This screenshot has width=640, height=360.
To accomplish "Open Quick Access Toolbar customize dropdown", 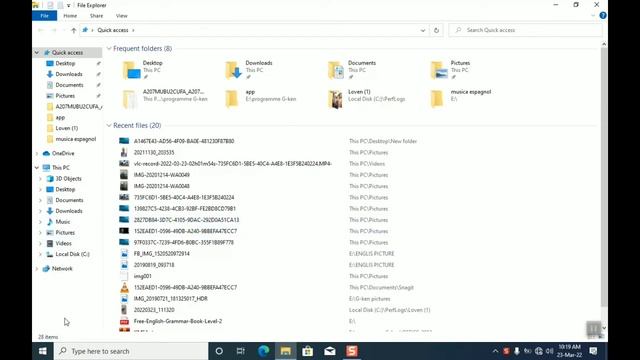I will click(68, 5).
